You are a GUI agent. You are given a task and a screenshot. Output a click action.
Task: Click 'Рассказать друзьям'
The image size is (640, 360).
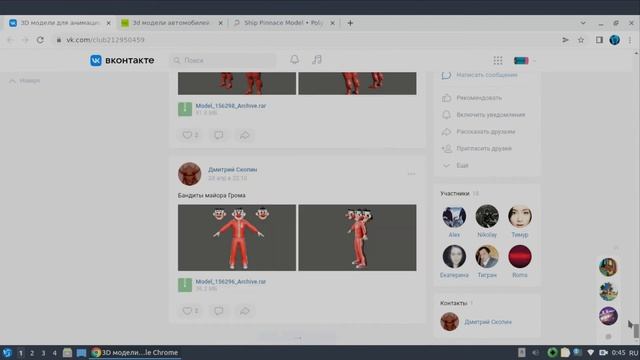click(486, 131)
